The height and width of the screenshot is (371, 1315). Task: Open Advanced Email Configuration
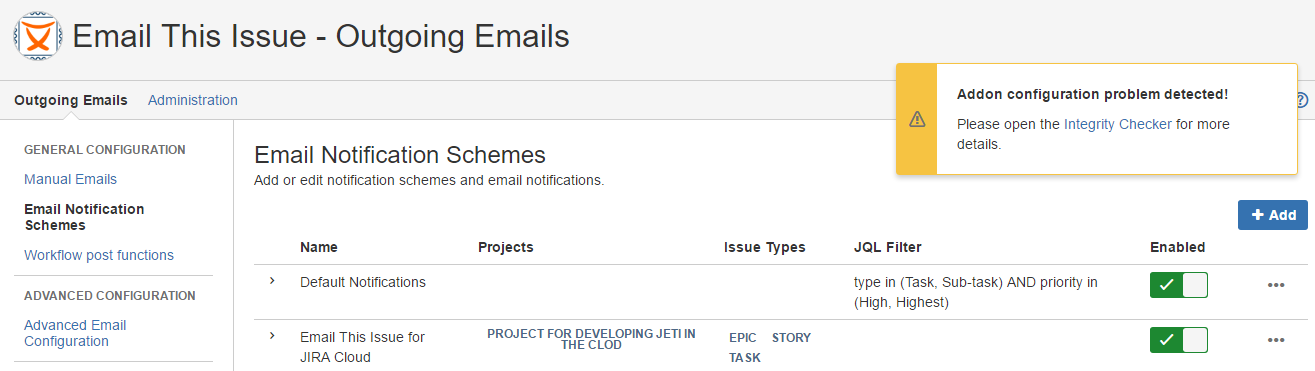[x=75, y=333]
